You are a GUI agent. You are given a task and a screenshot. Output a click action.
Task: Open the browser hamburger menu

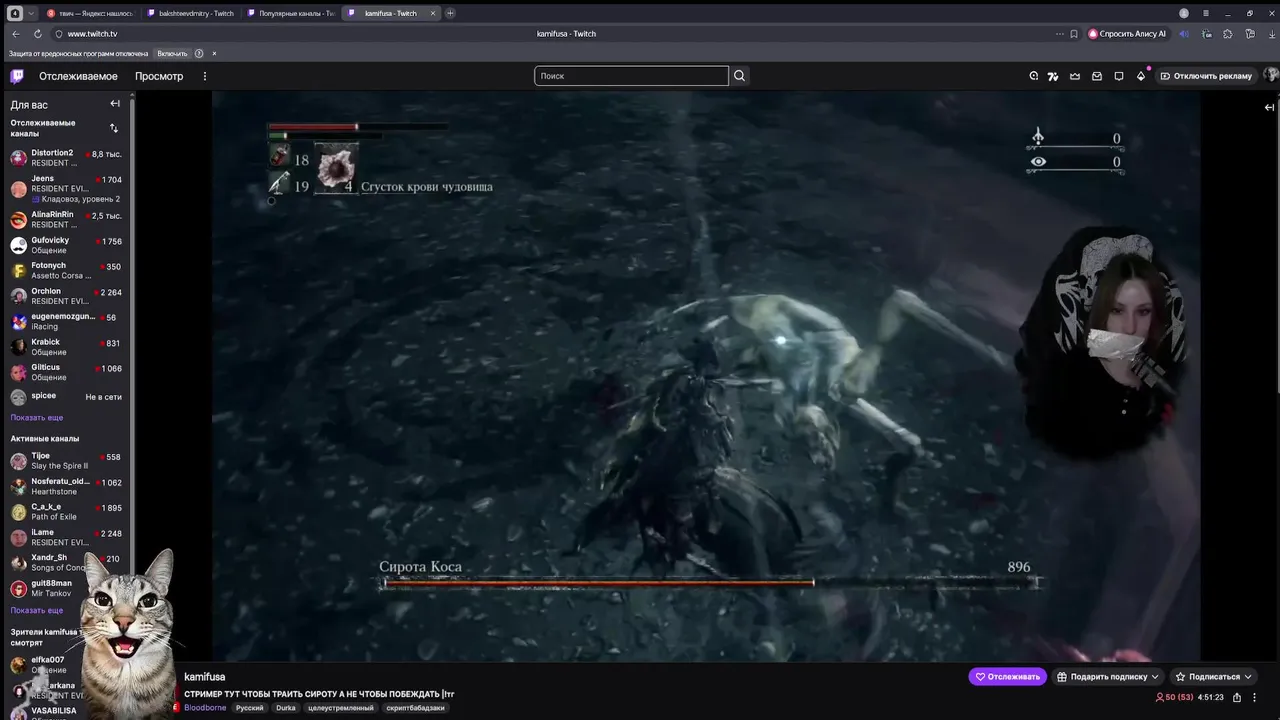click(x=1206, y=13)
